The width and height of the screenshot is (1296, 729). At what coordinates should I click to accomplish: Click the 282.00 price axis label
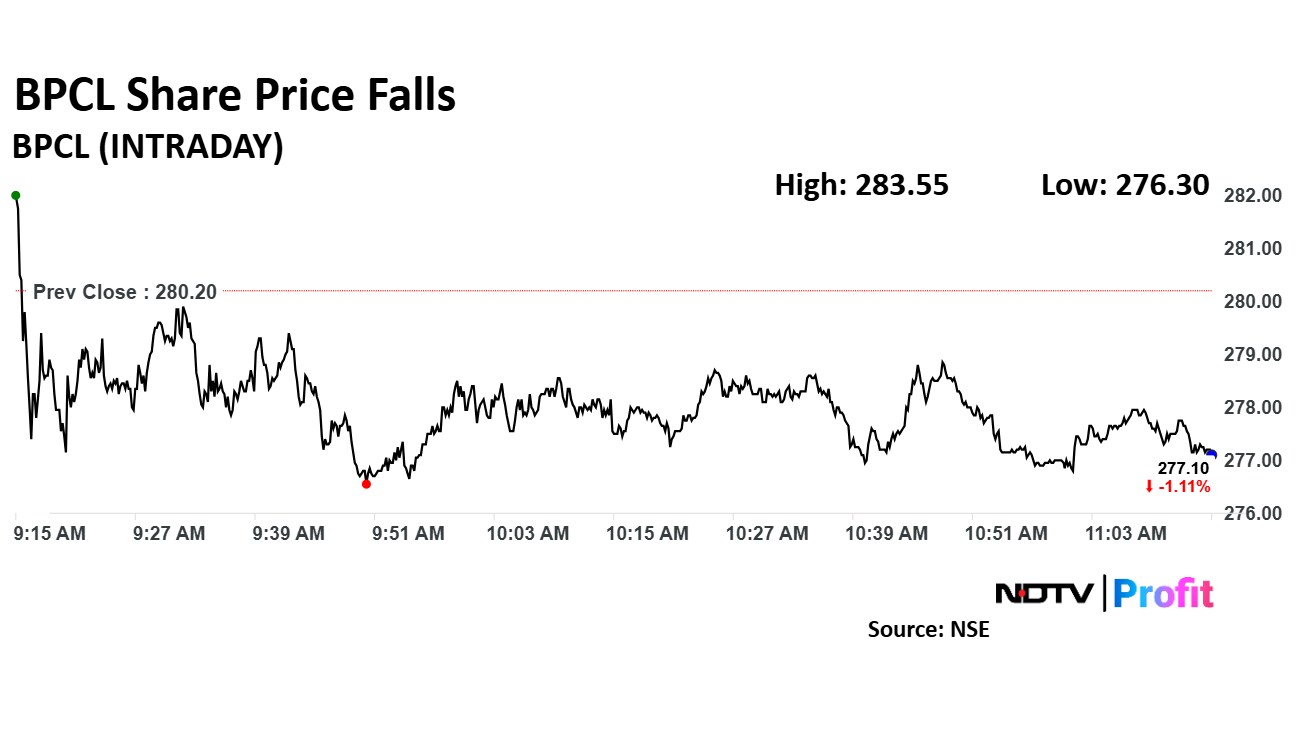coord(1253,196)
